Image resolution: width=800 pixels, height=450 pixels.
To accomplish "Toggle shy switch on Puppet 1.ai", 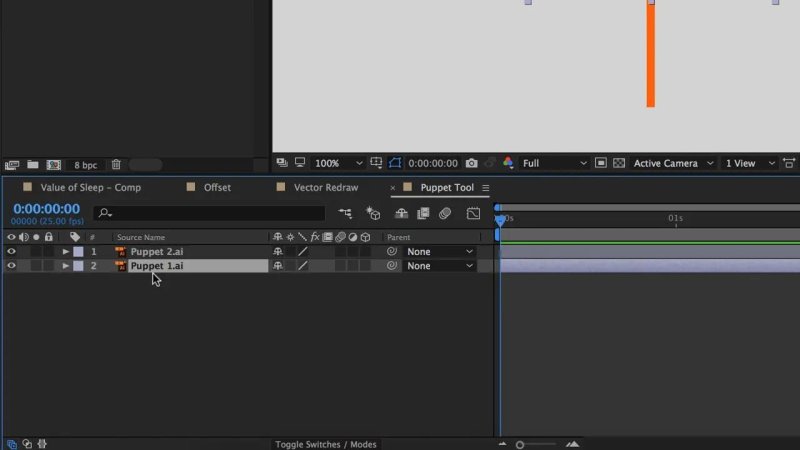I will (278, 266).
